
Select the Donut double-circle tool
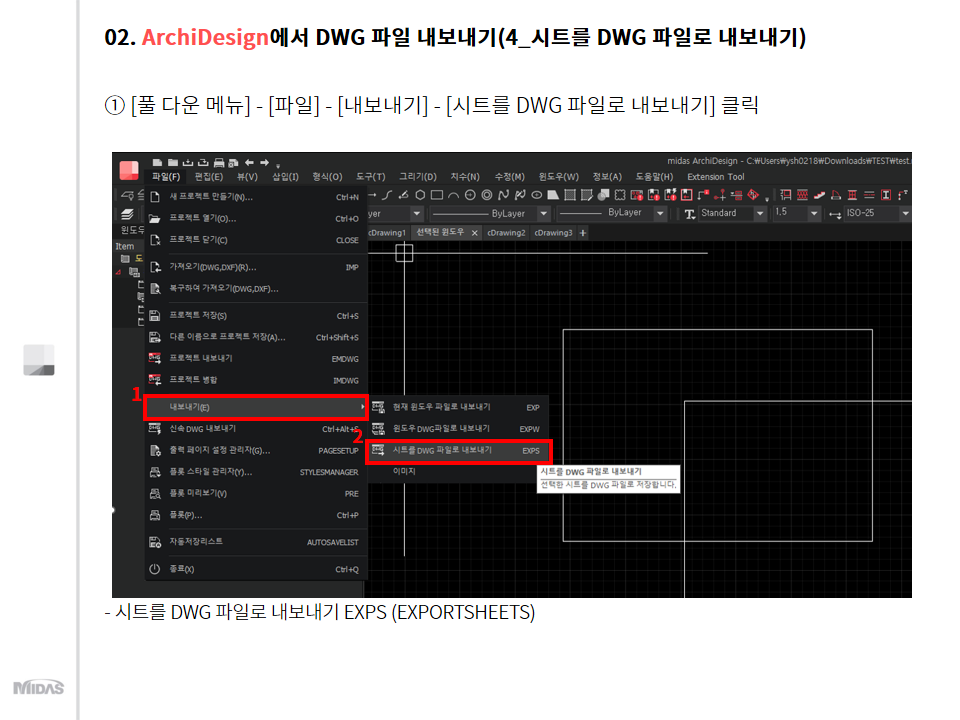(486, 195)
